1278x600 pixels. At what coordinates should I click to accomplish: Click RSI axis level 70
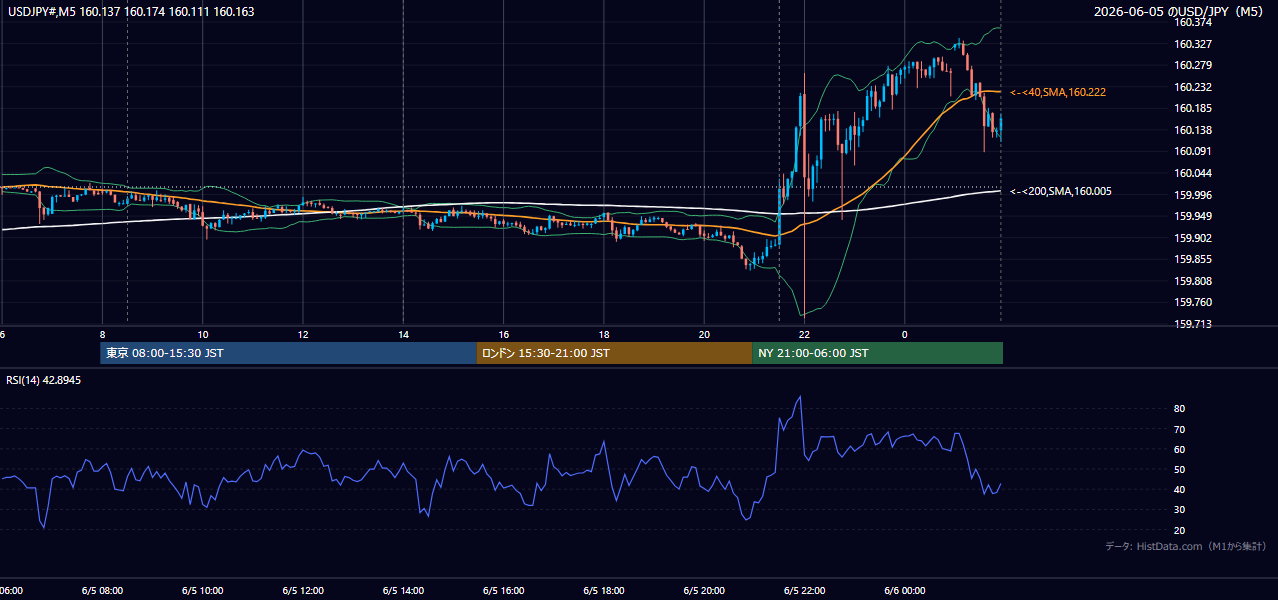1180,429
